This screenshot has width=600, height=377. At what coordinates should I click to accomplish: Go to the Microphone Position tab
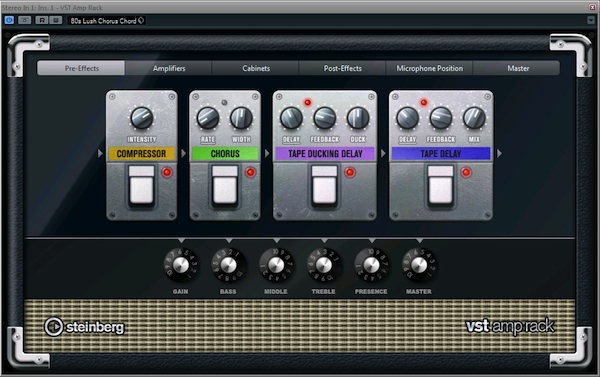point(429,68)
